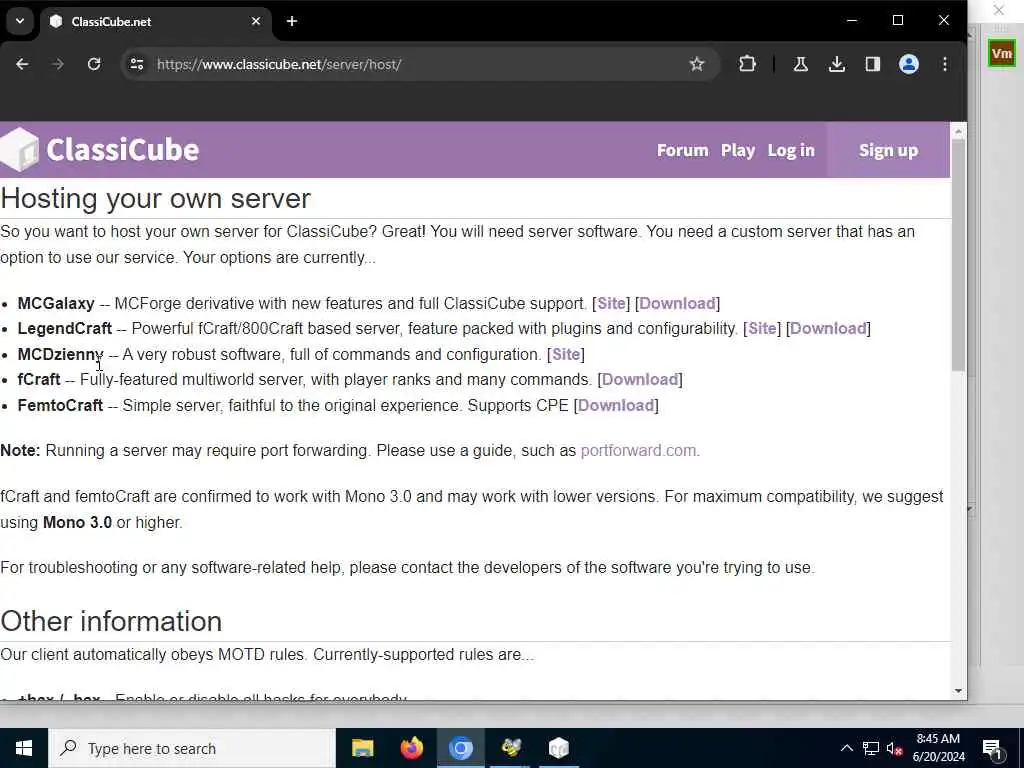Click the Hosting your own server heading
1024x768 pixels.
click(x=155, y=199)
